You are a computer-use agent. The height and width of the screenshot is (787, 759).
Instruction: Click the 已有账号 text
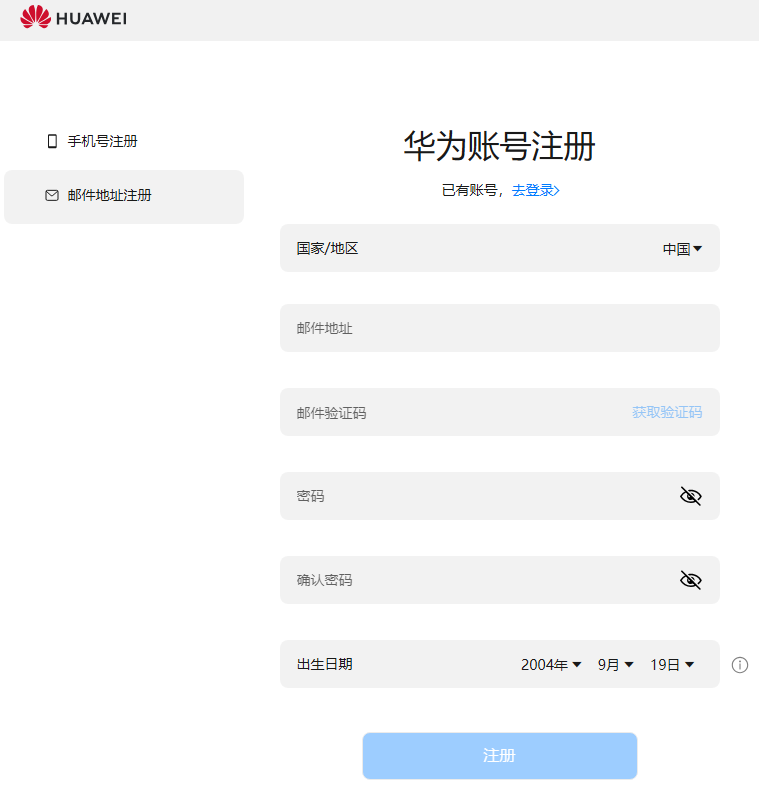coord(469,190)
